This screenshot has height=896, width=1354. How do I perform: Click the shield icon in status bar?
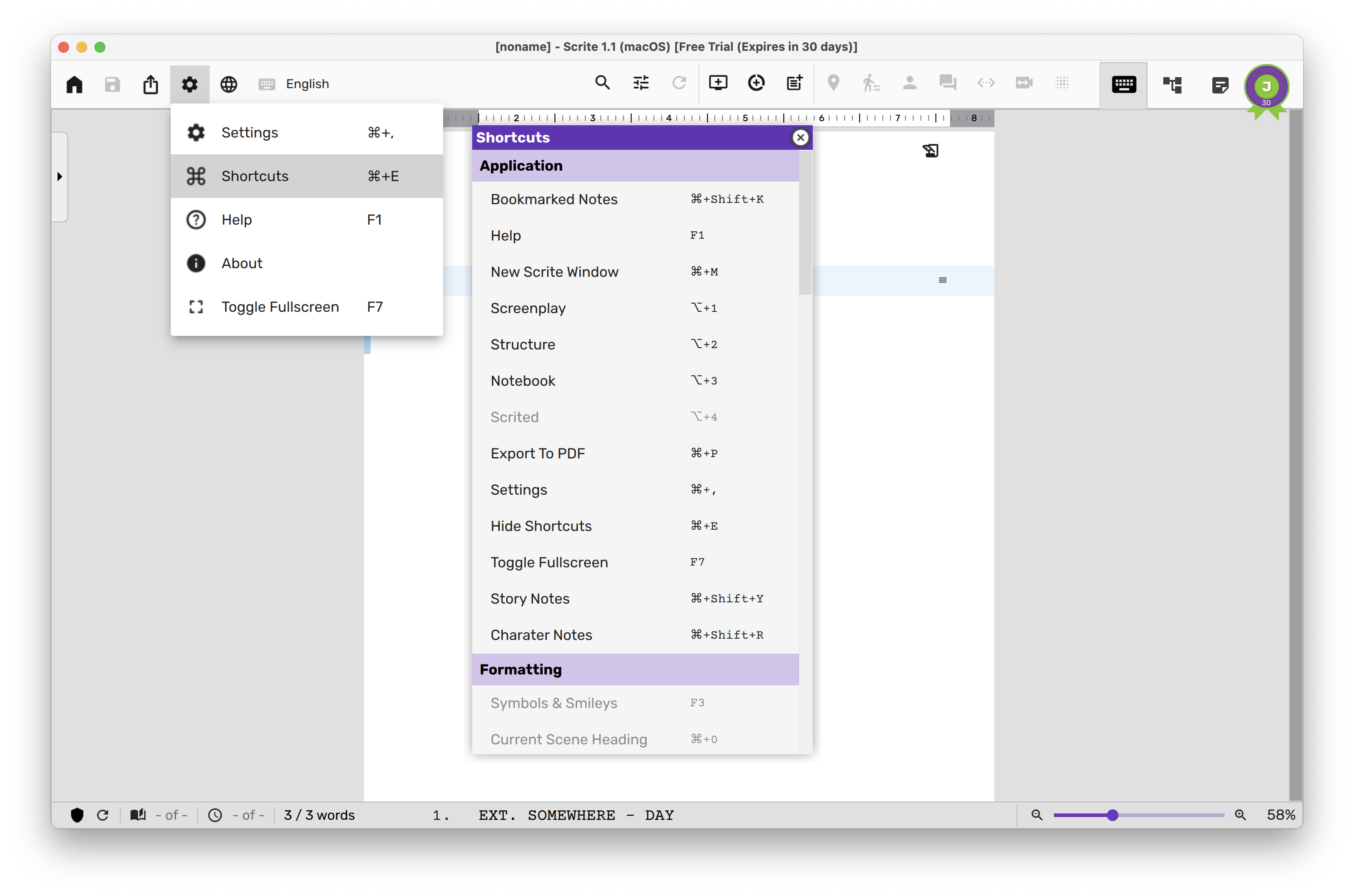77,815
